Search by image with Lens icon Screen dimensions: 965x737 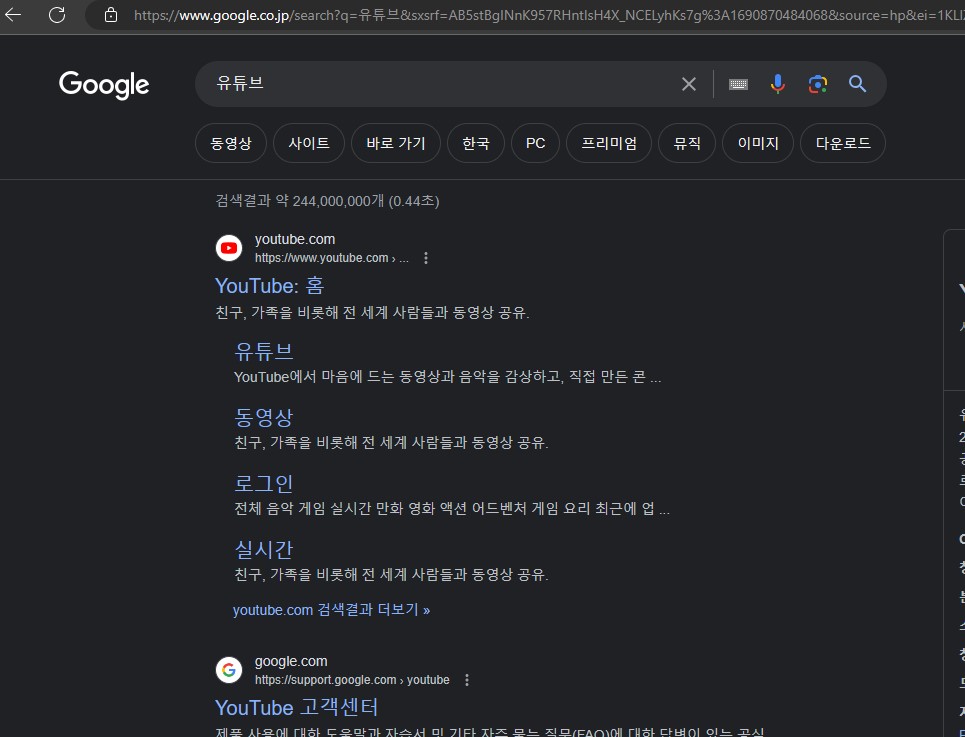coord(817,84)
